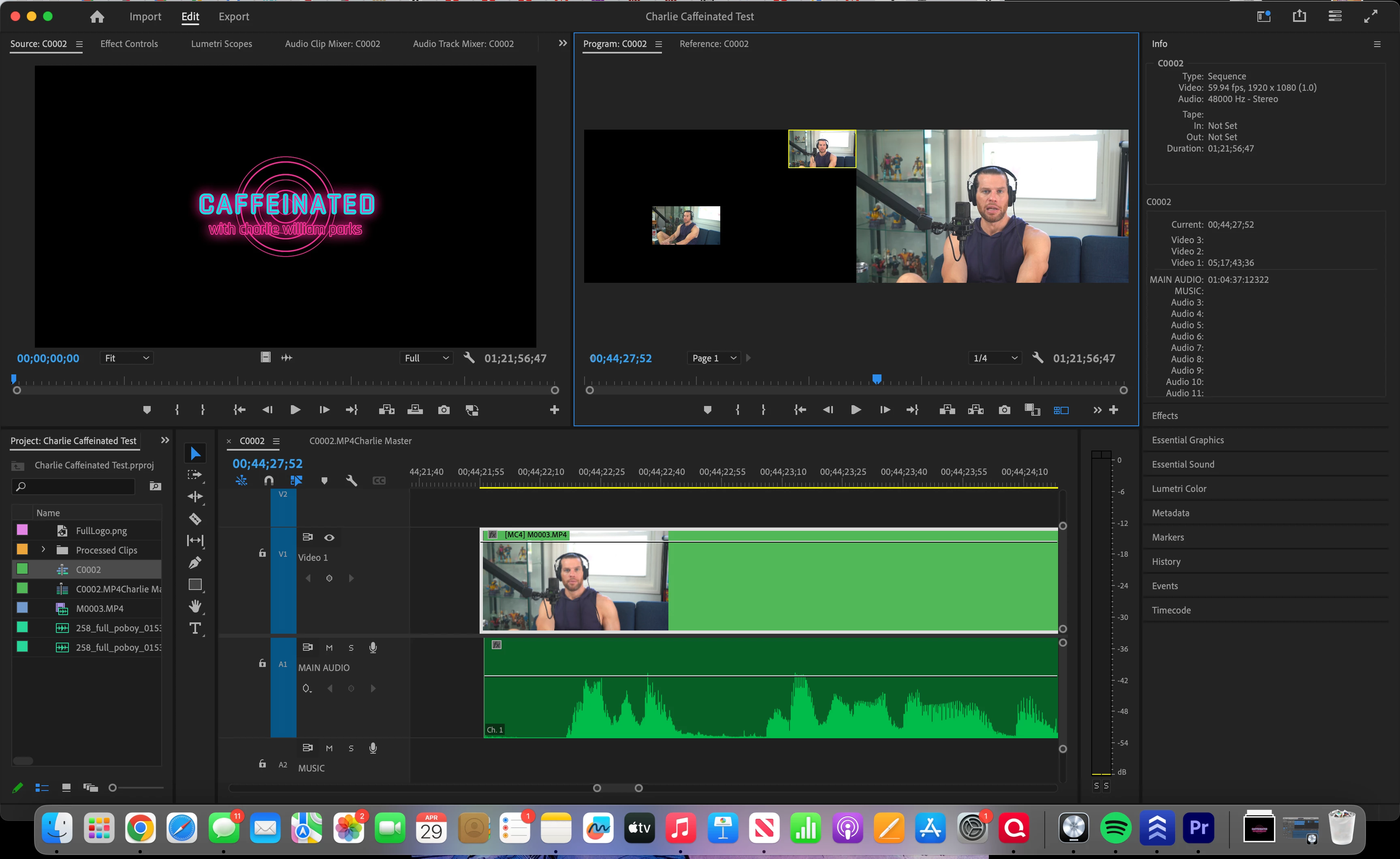
Task: Select the Ripple Edit tool
Action: tap(195, 496)
